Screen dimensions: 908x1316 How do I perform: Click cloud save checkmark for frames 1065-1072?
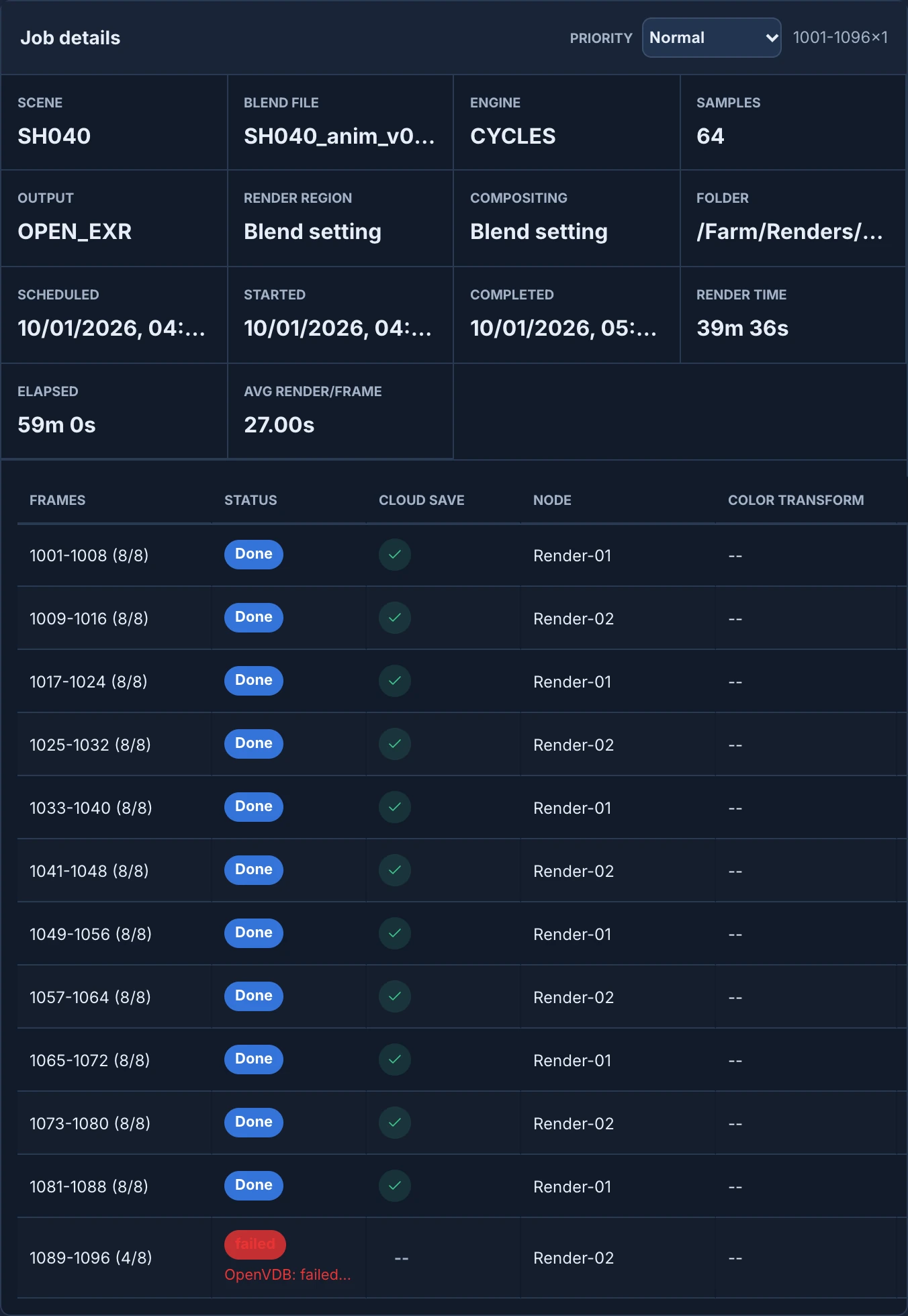point(395,1060)
